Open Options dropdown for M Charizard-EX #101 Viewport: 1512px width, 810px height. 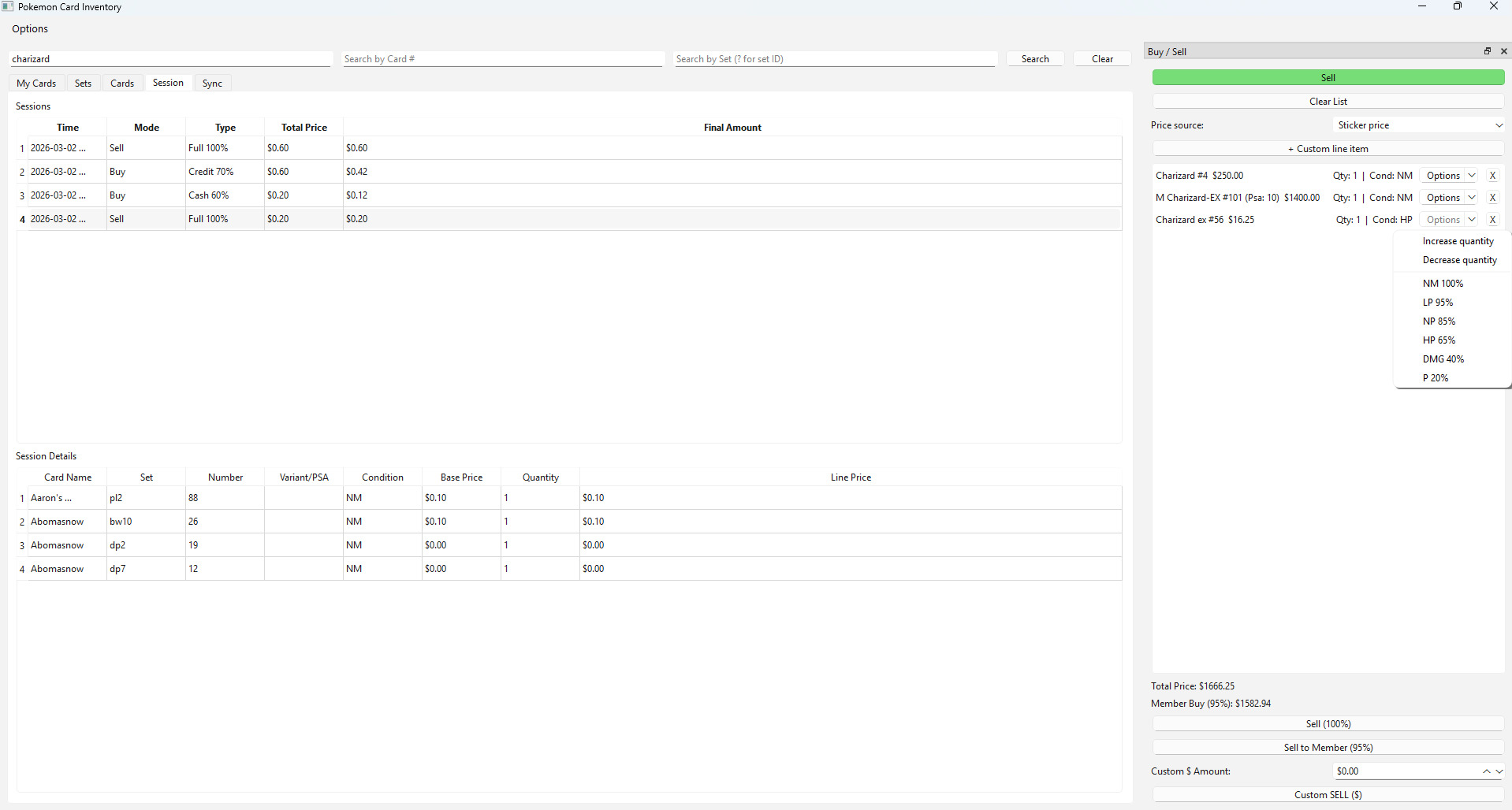pyautogui.click(x=1449, y=197)
